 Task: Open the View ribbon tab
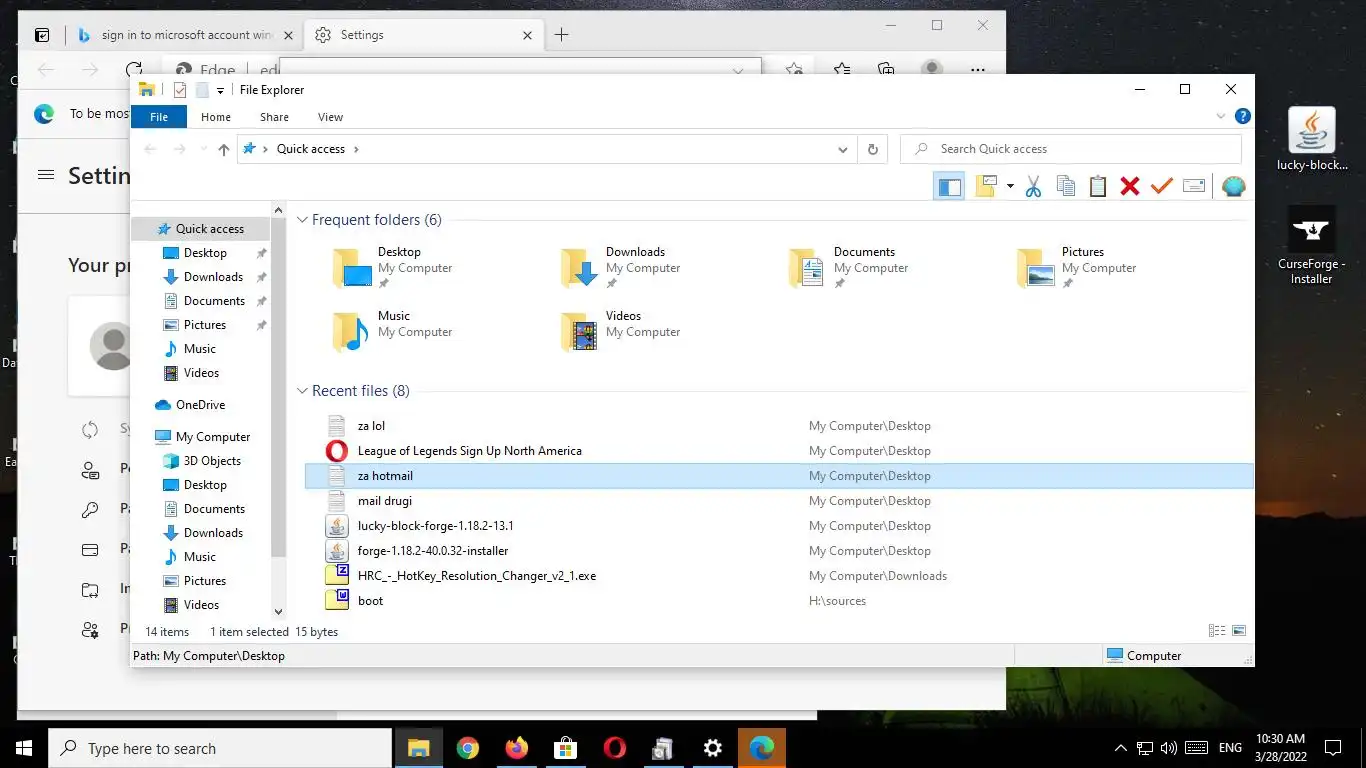point(330,117)
